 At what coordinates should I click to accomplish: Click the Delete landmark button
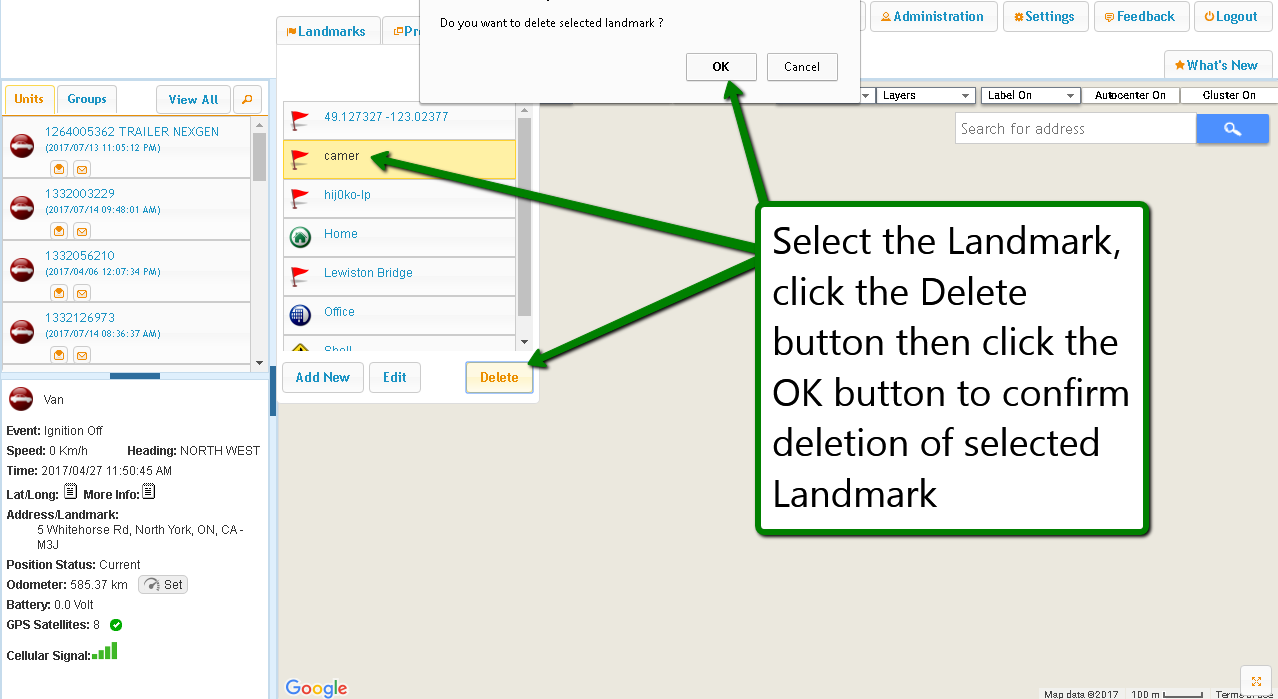click(499, 378)
